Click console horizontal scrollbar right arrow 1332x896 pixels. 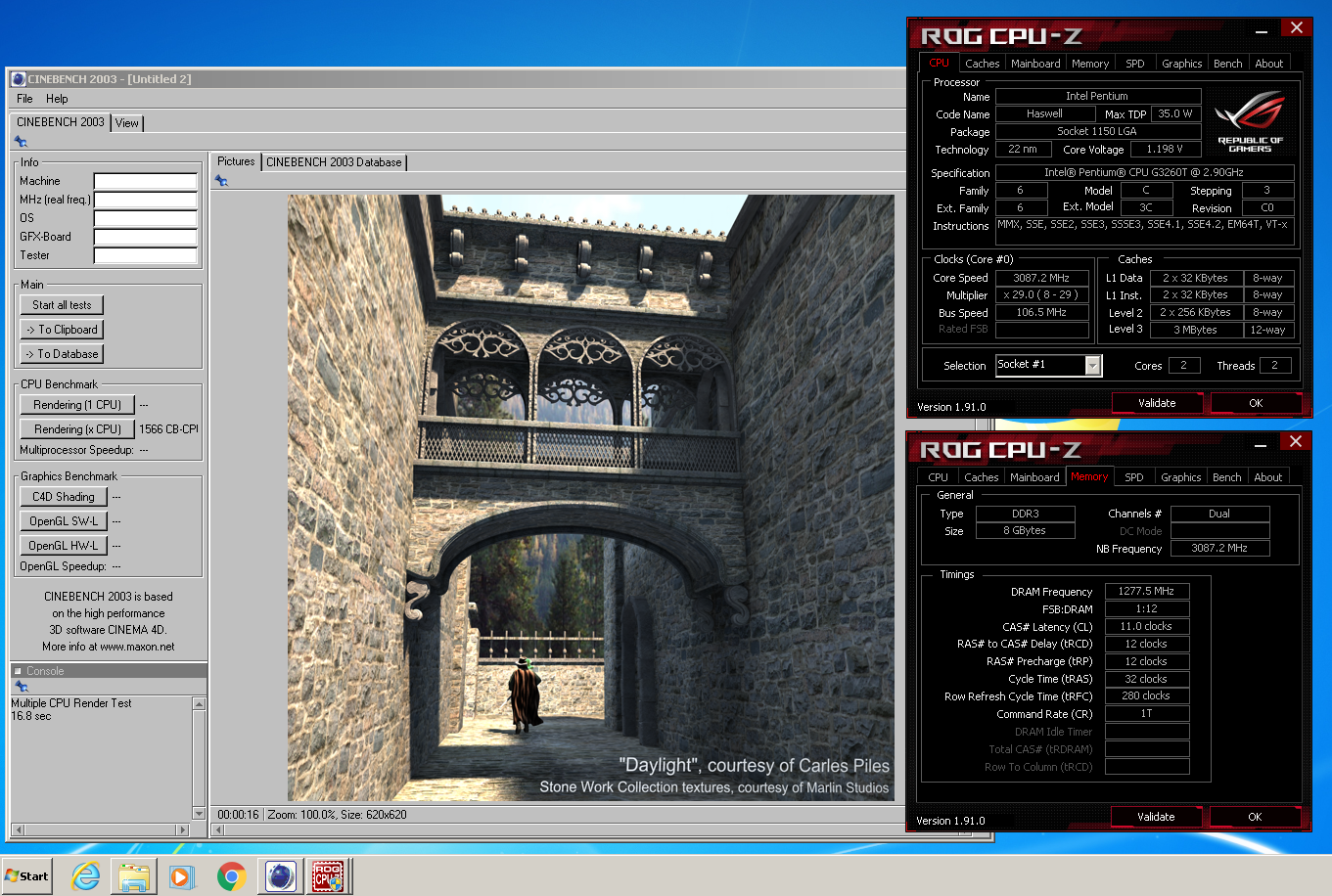point(182,829)
